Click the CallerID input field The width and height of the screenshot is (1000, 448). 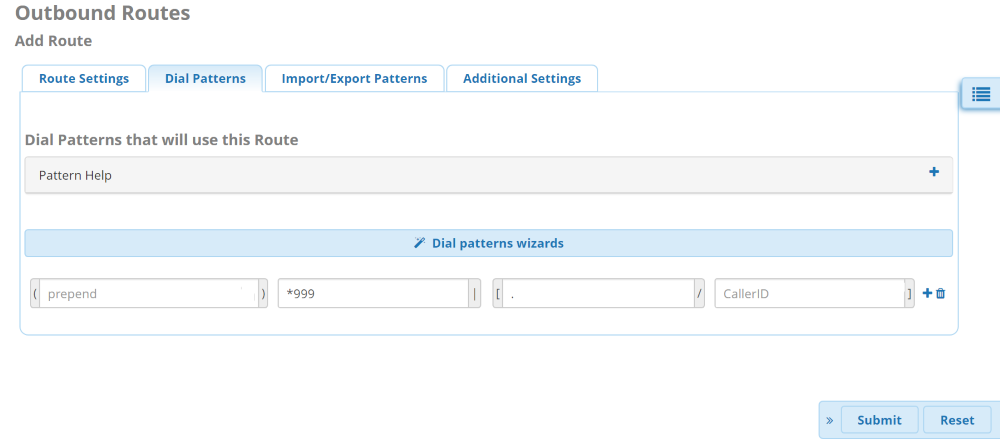[x=809, y=294]
